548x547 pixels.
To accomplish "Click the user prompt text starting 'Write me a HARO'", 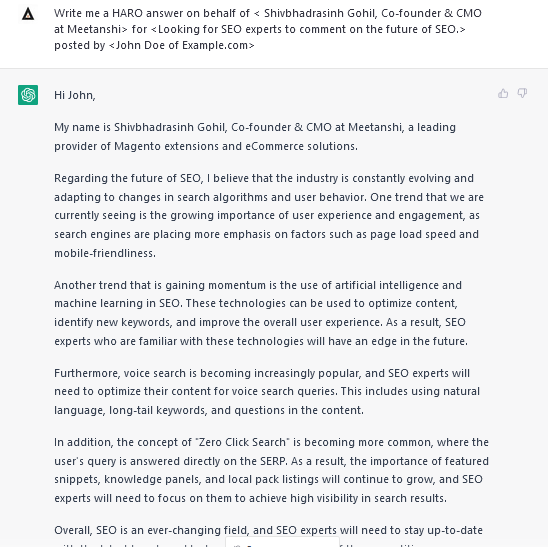I will [x=268, y=29].
